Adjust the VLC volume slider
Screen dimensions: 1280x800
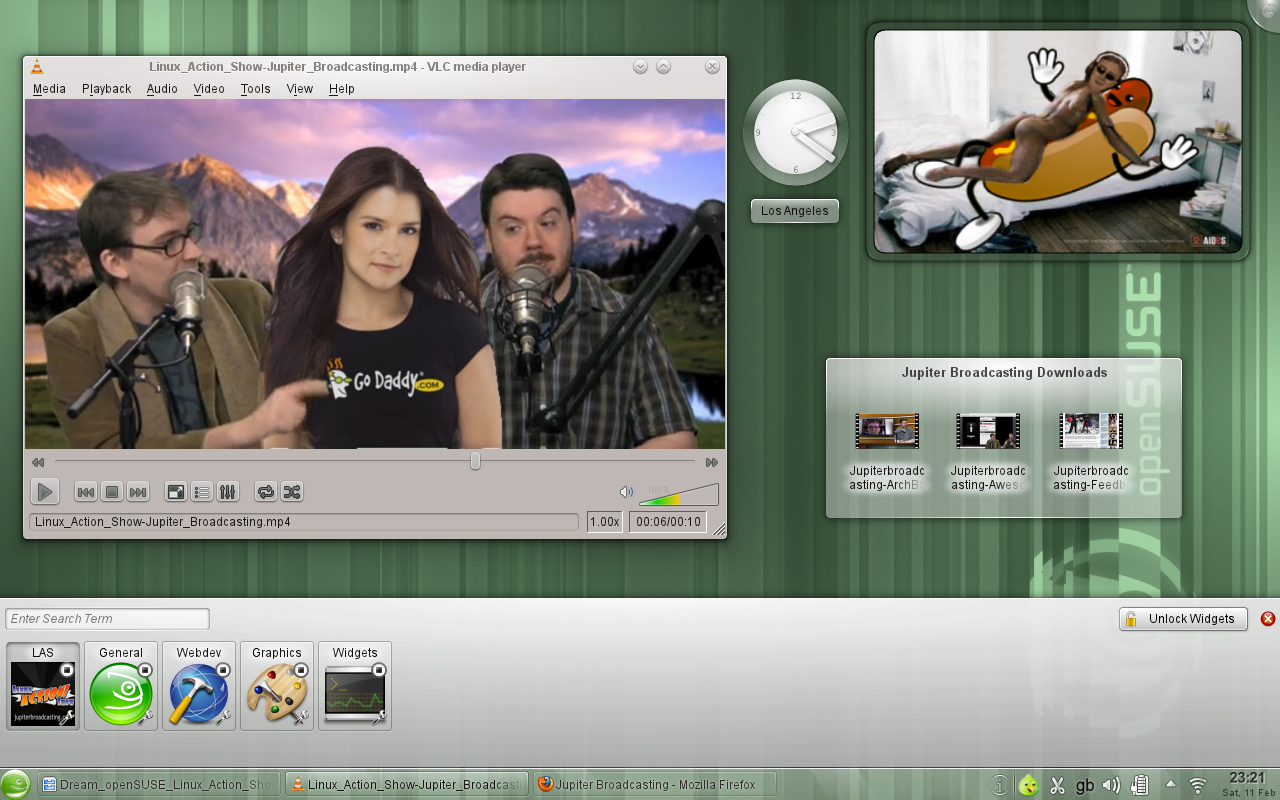click(x=679, y=494)
